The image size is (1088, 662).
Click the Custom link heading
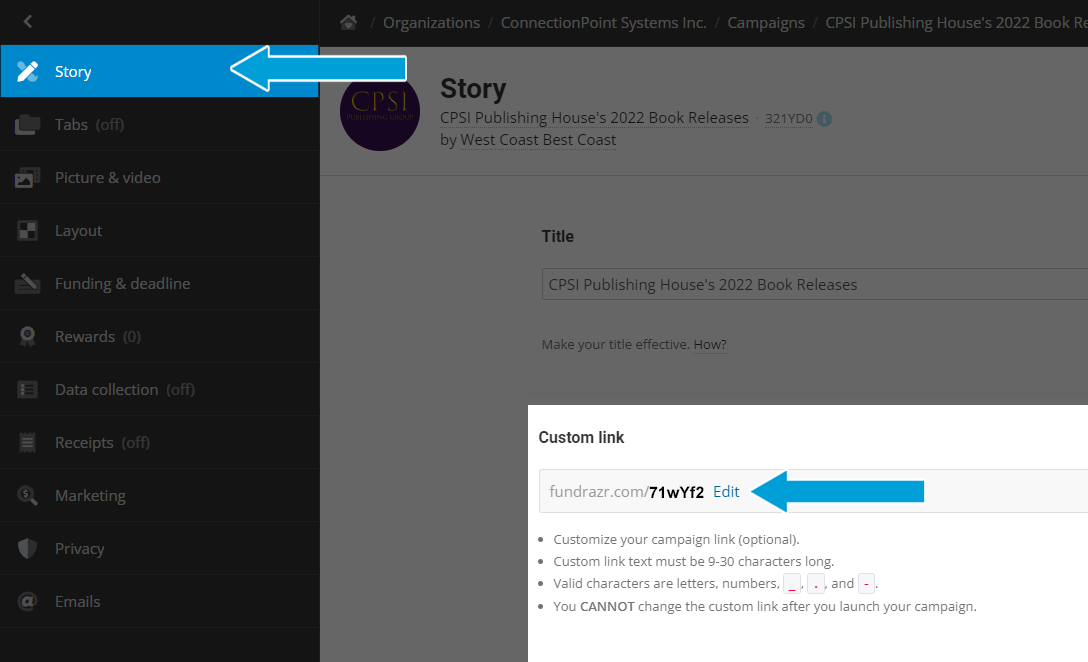pos(581,437)
